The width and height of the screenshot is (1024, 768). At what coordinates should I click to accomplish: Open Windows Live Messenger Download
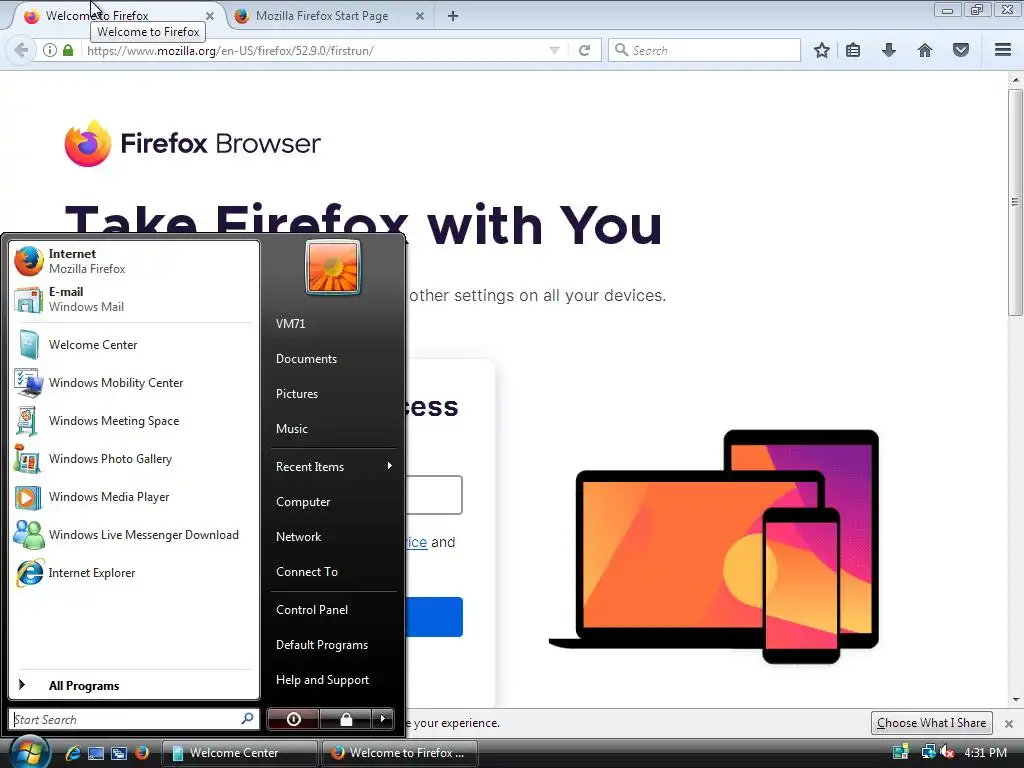(134, 535)
